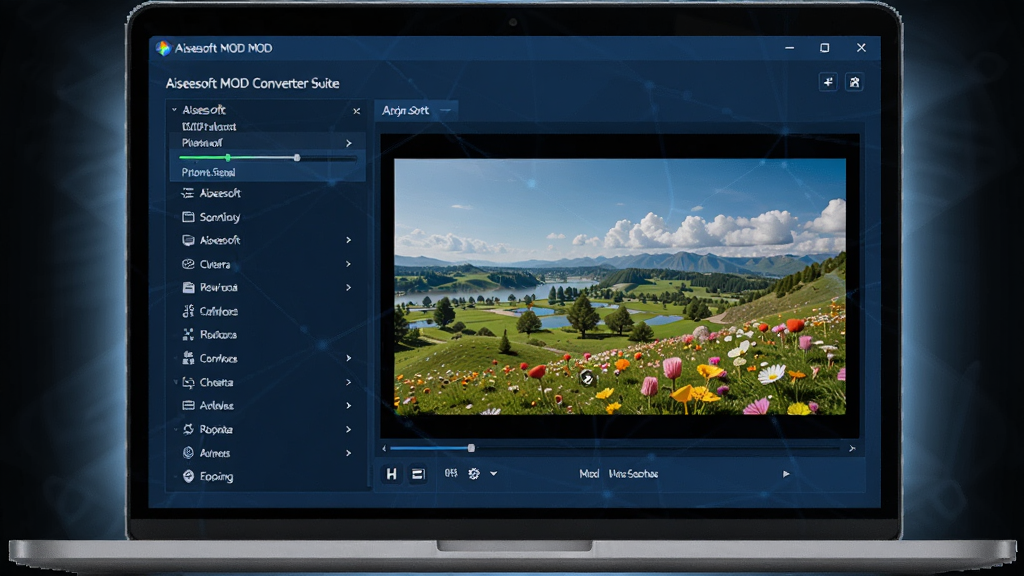Expand the Aclolas row with its chevron
The height and width of the screenshot is (576, 1024).
click(349, 406)
